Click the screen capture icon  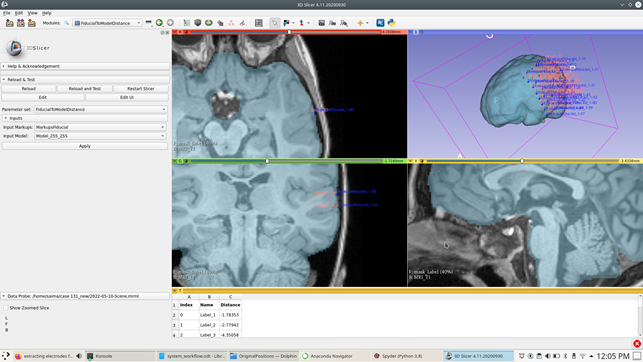pyautogui.click(x=322, y=23)
